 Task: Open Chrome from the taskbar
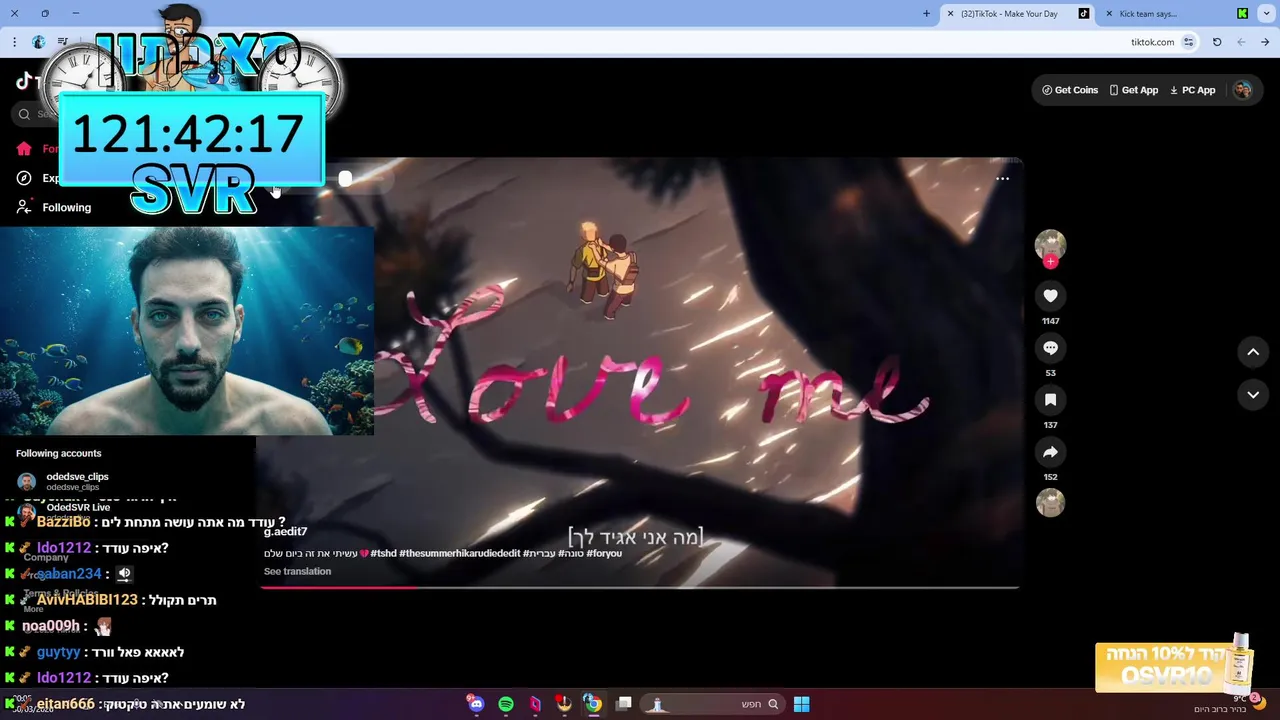[x=593, y=704]
